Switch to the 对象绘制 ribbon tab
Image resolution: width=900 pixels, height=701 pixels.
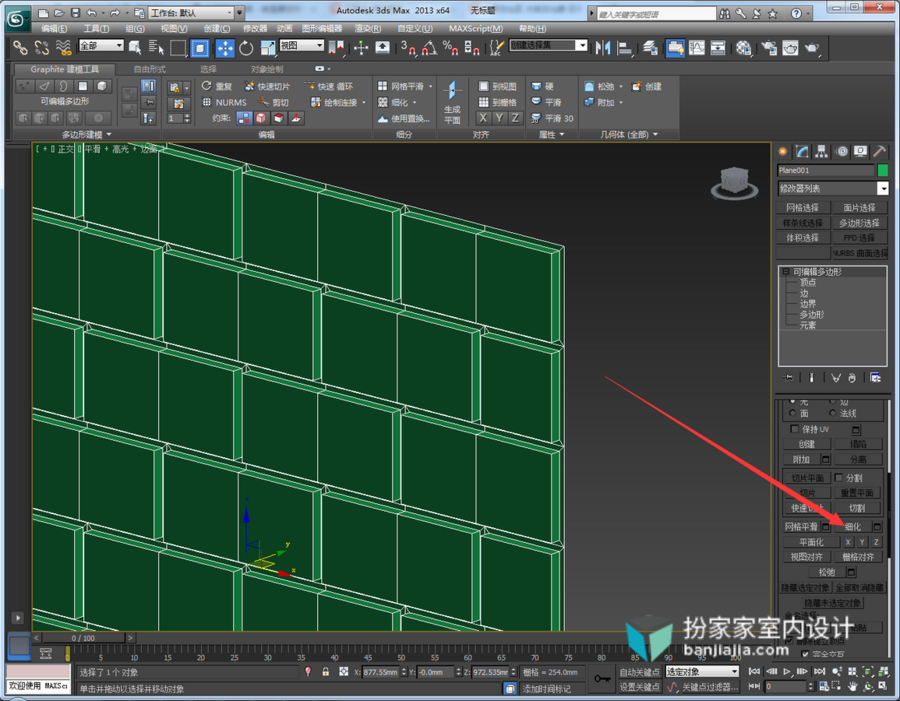(x=267, y=69)
